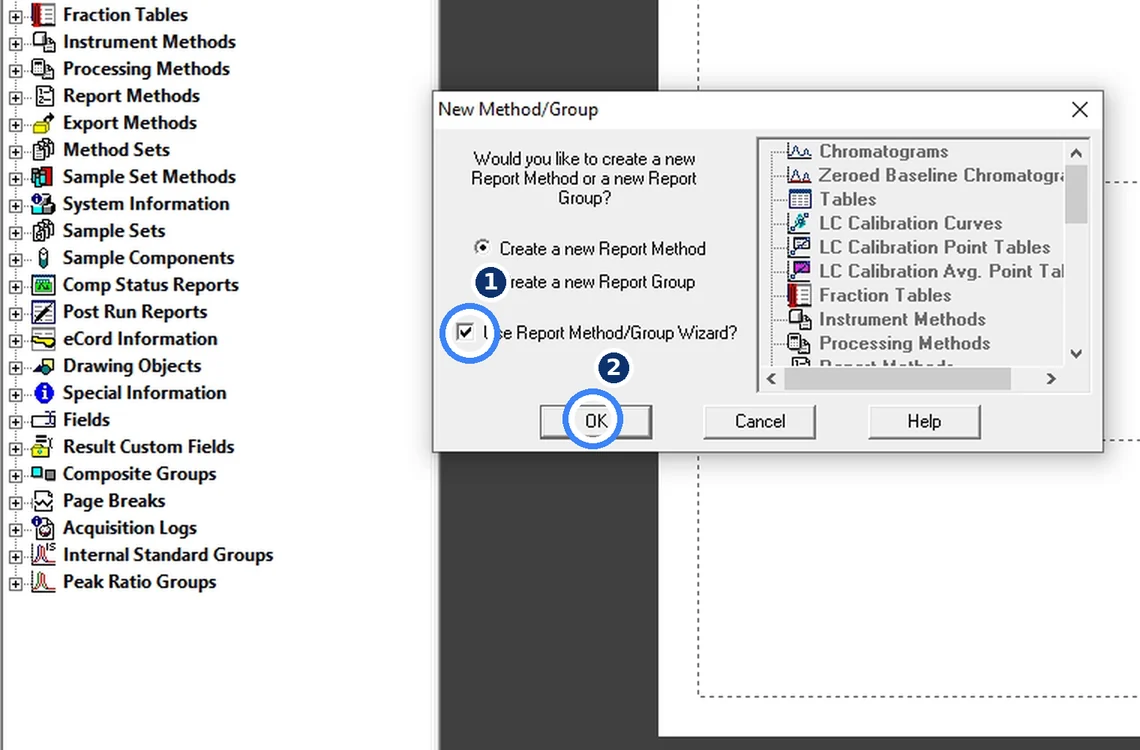This screenshot has width=1140, height=750.
Task: Open Help for the dialog
Action: pyautogui.click(x=924, y=422)
